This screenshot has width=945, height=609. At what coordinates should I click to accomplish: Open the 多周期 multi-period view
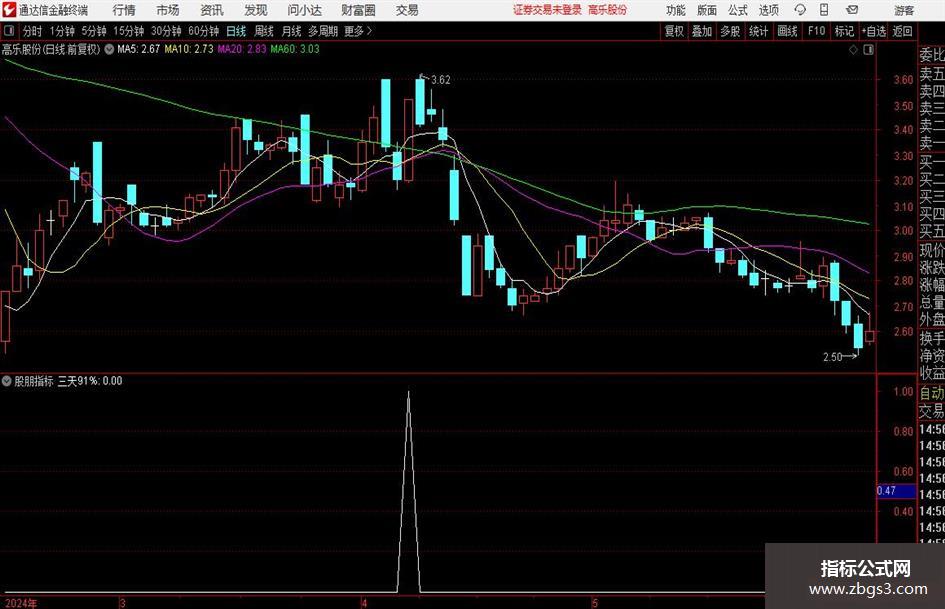pyautogui.click(x=323, y=31)
